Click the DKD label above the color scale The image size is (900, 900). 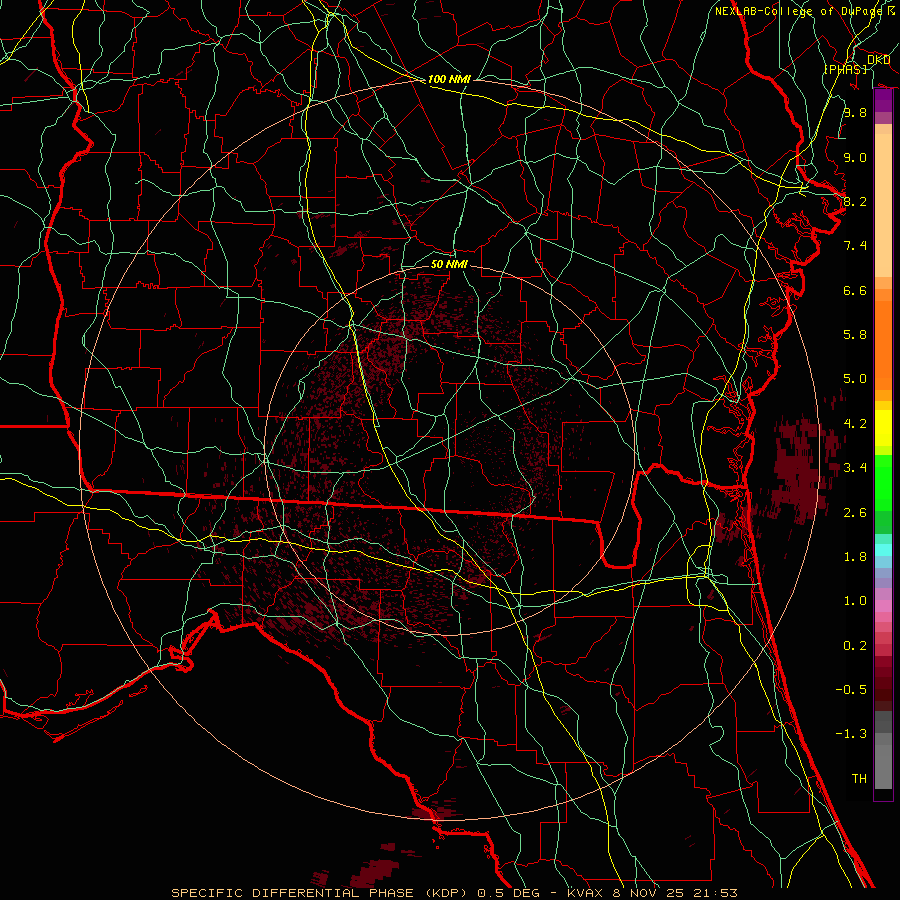click(878, 59)
